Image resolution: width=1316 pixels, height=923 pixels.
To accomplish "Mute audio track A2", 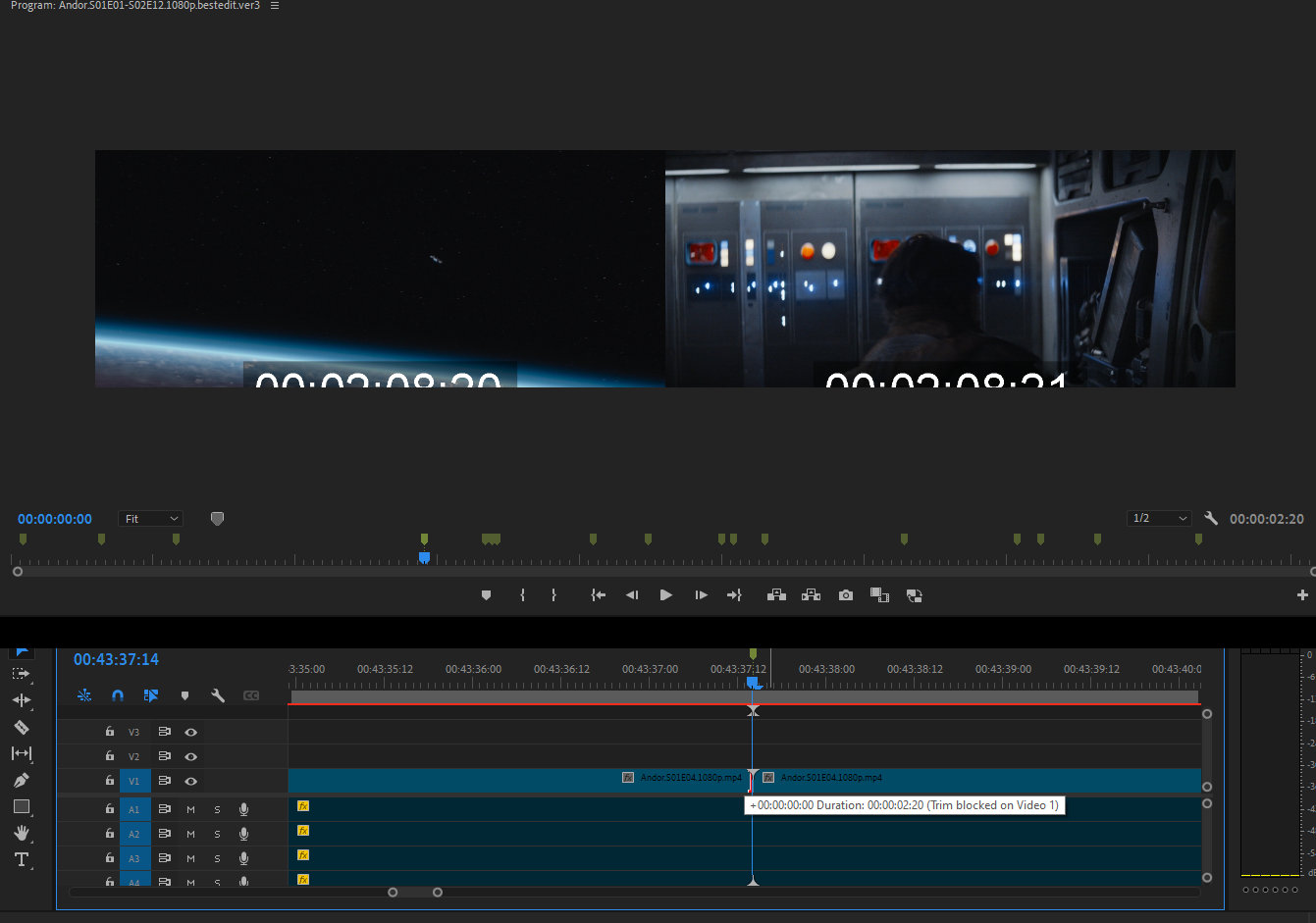I will tap(190, 834).
